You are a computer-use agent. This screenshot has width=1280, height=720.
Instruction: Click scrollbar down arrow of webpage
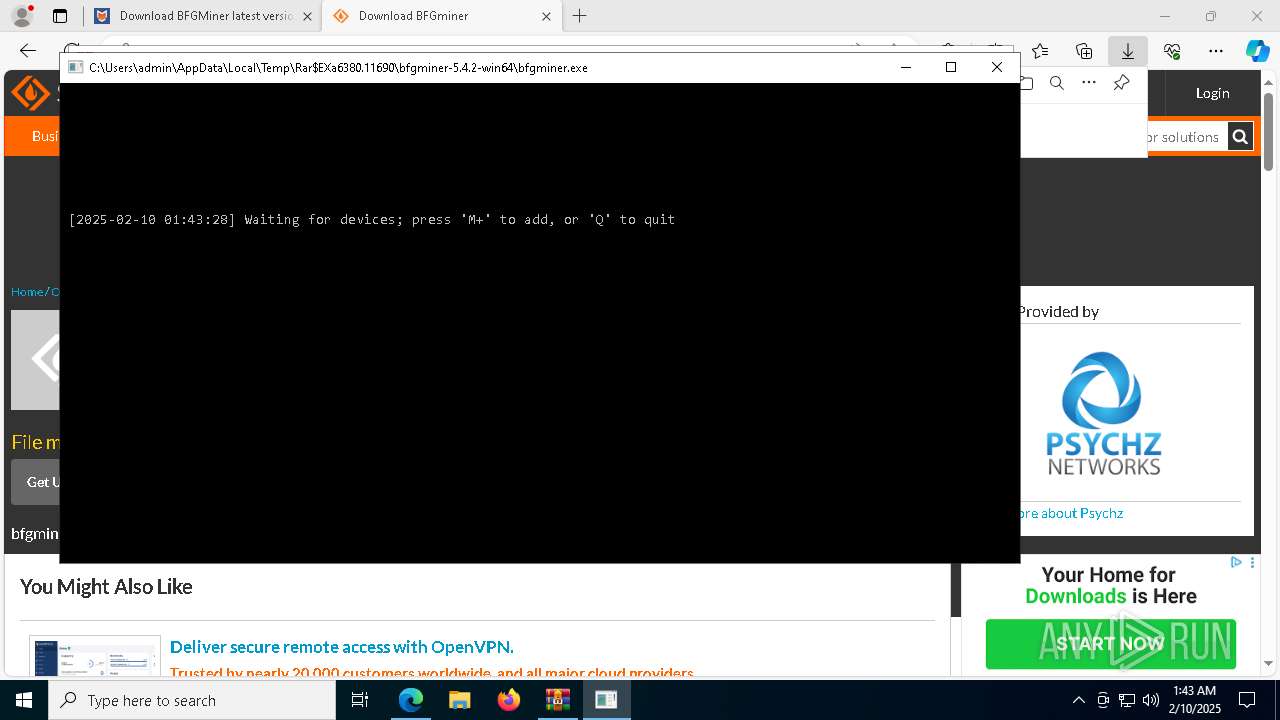pyautogui.click(x=1268, y=663)
